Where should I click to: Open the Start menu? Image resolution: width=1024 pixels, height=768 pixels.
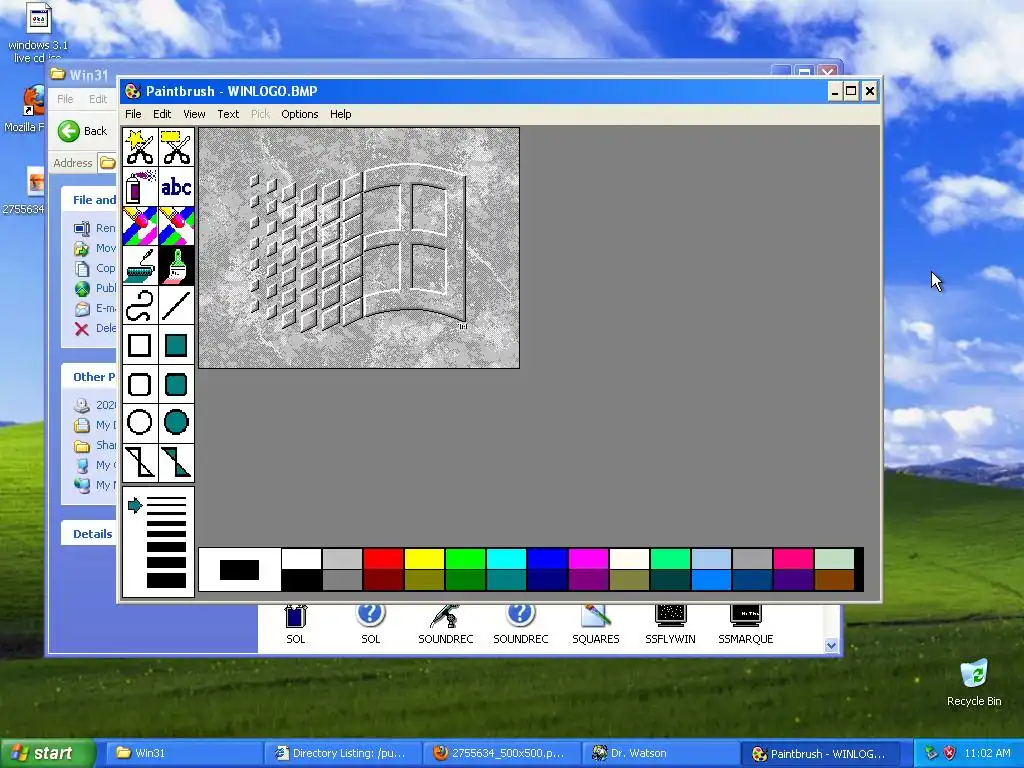click(x=46, y=754)
